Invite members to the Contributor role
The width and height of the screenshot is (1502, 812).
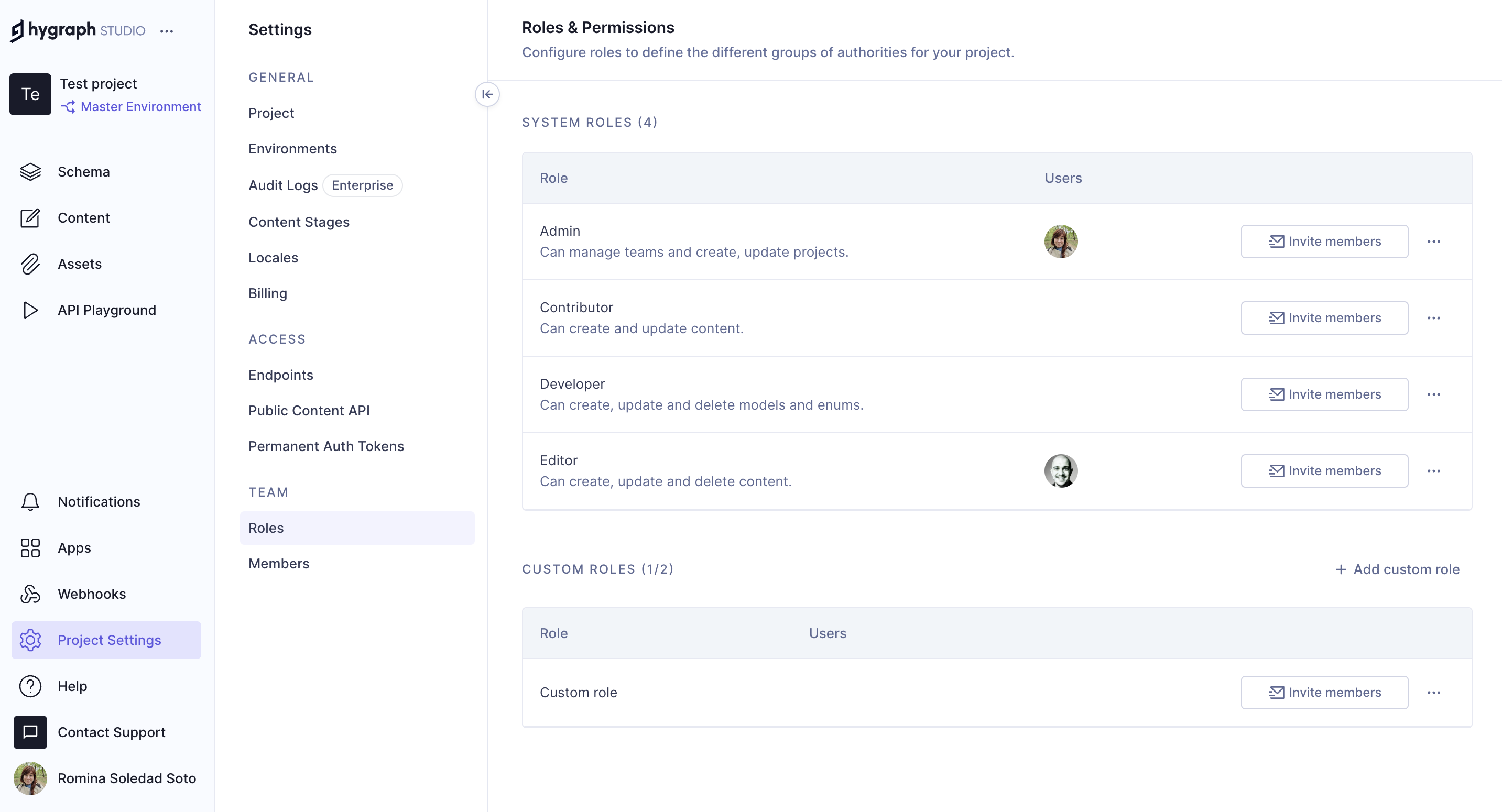(1324, 317)
